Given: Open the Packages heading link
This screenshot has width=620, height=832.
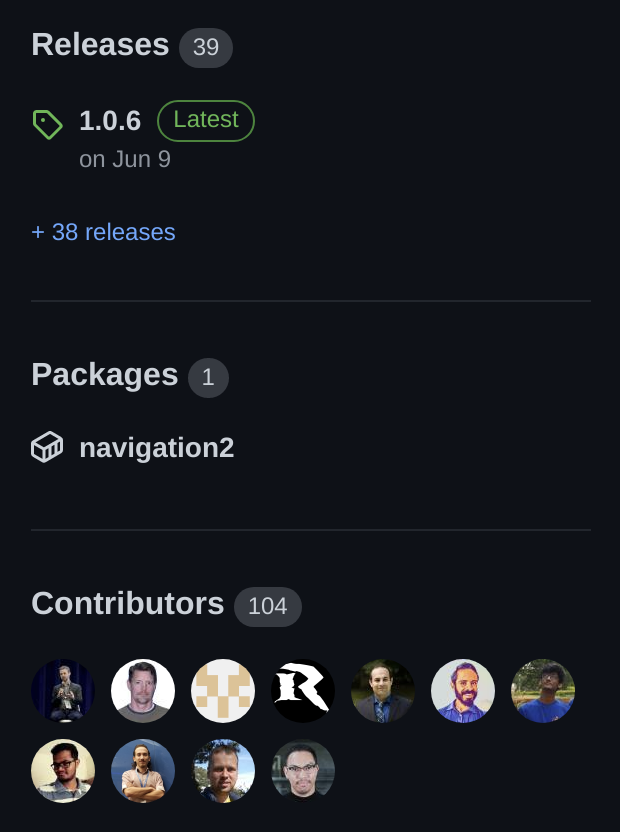Looking at the screenshot, I should click(105, 375).
